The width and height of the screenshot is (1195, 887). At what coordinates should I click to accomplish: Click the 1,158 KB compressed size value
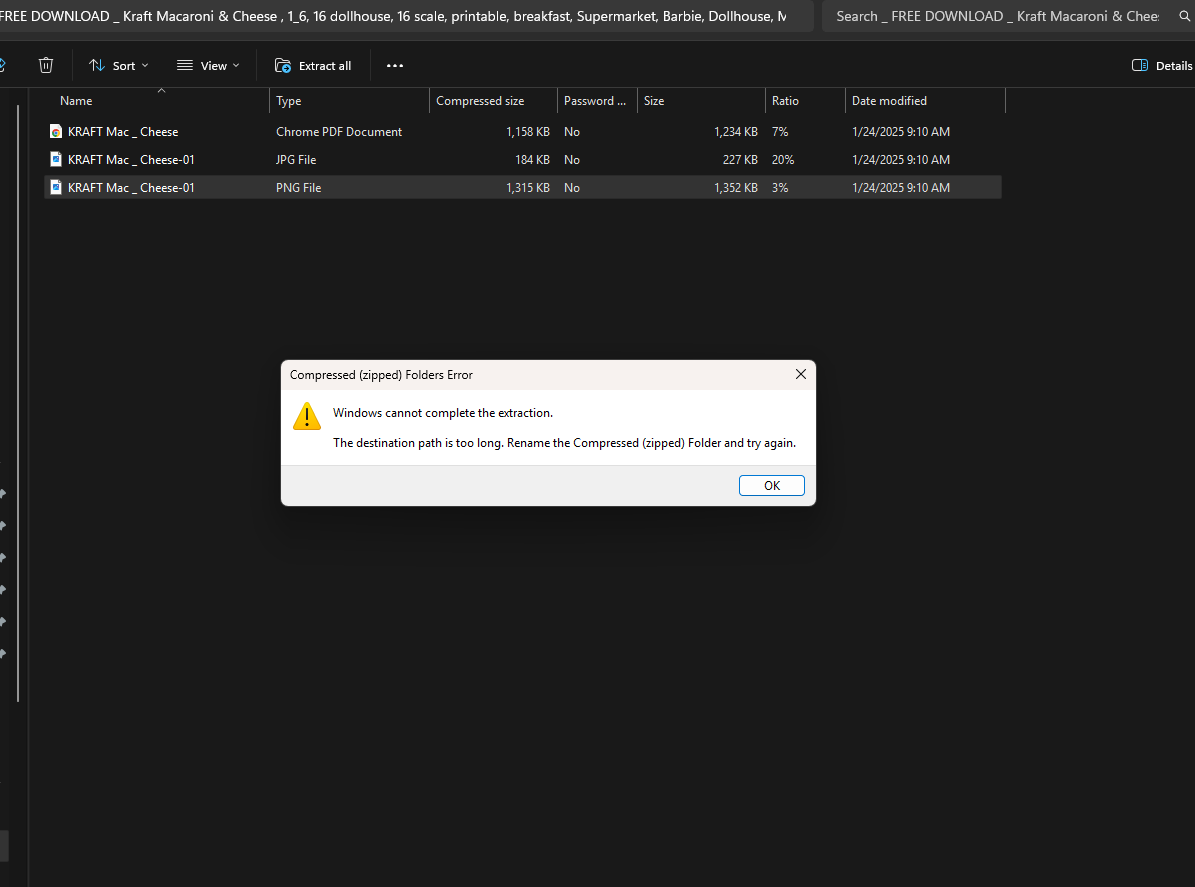click(x=527, y=132)
